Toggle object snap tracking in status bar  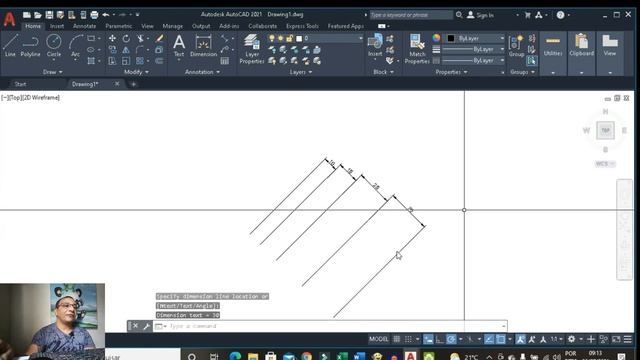(489, 339)
